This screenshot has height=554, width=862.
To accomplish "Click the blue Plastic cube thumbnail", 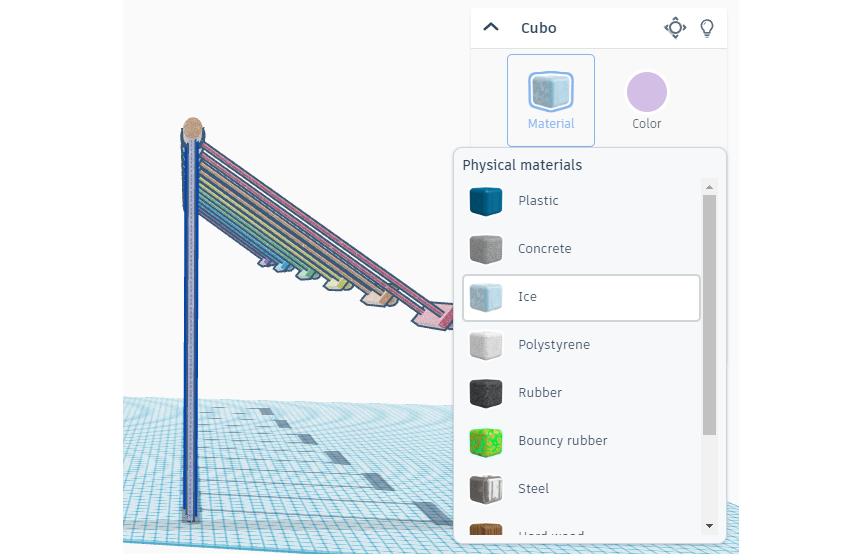I will pyautogui.click(x=486, y=201).
